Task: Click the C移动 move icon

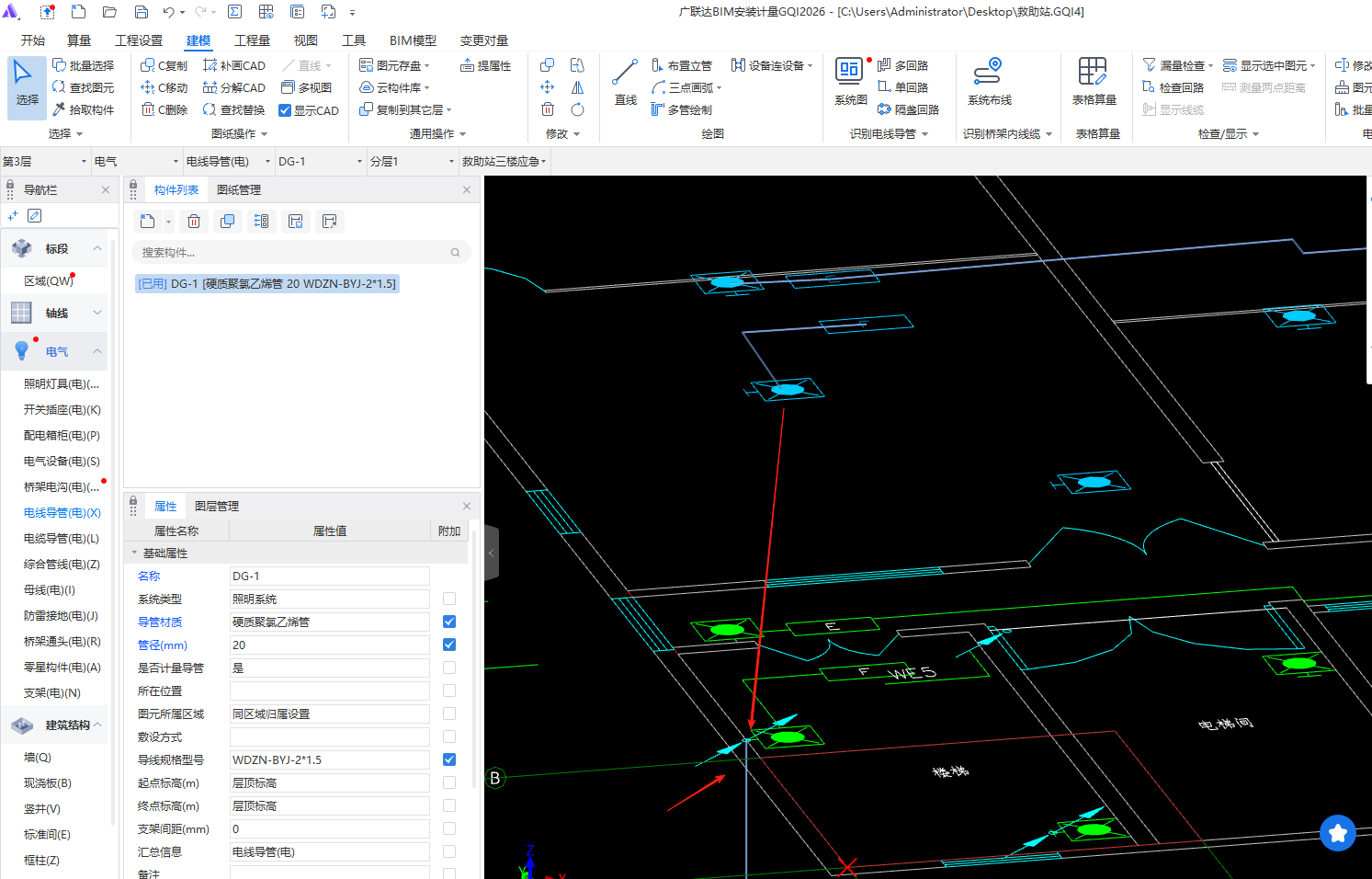Action: [x=147, y=87]
